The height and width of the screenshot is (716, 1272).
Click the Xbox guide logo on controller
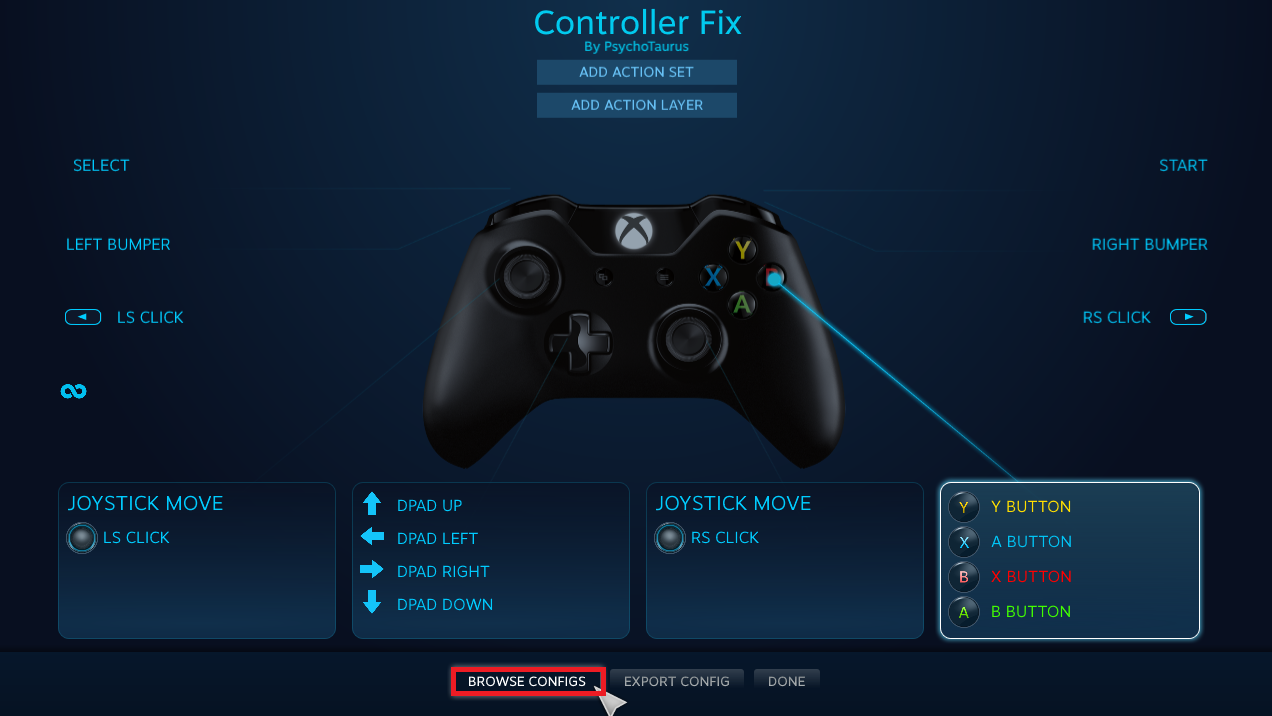[634, 231]
